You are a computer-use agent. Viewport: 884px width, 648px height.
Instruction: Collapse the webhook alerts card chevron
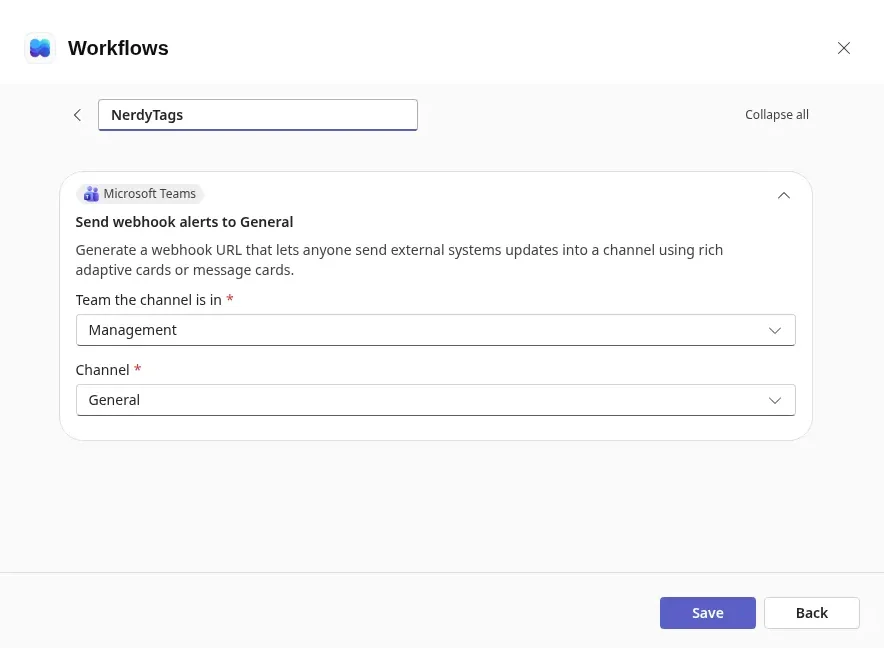[783, 195]
